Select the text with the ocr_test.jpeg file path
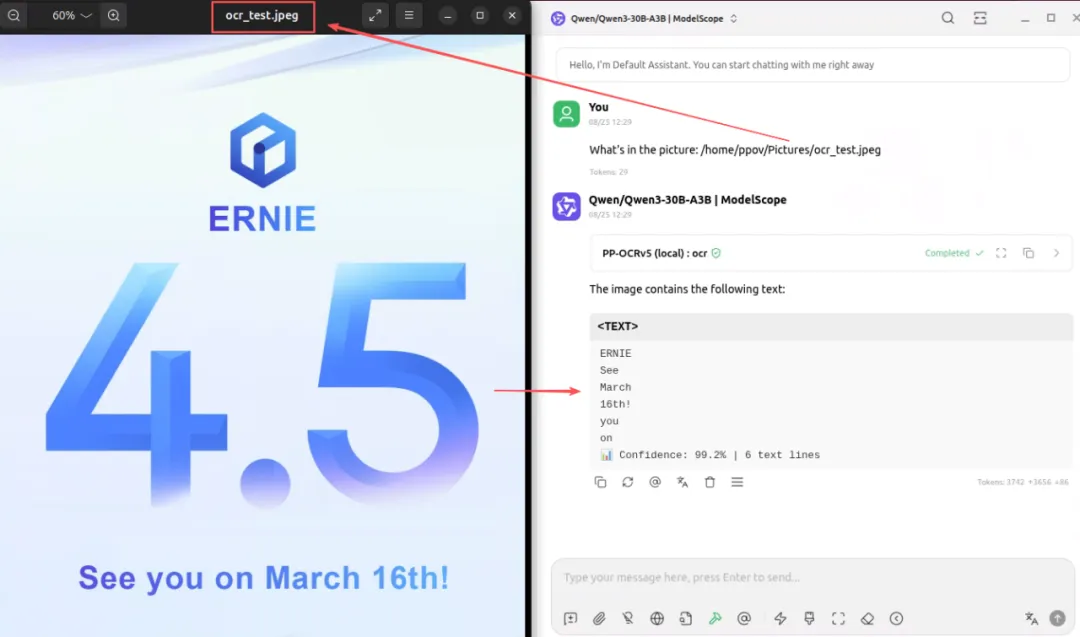The image size is (1080, 637). pos(791,149)
